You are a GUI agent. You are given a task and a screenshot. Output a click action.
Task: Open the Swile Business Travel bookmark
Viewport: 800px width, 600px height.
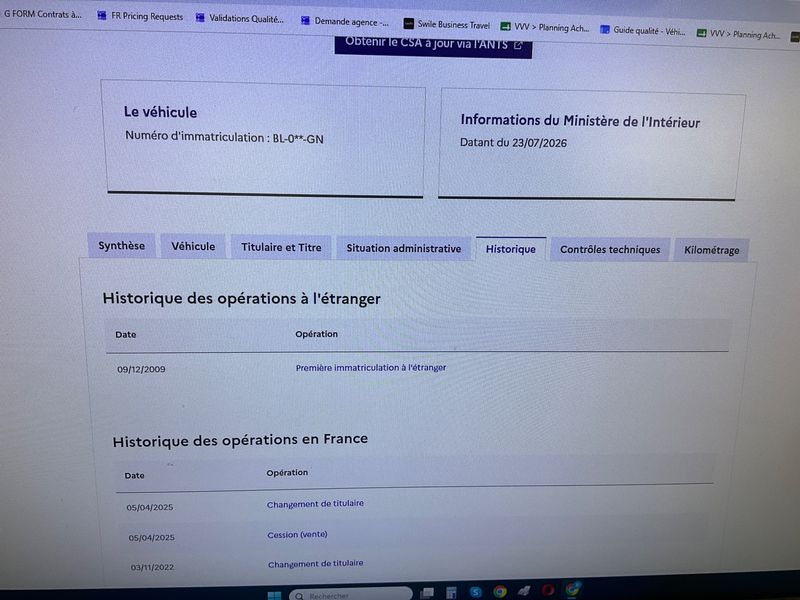[x=446, y=24]
